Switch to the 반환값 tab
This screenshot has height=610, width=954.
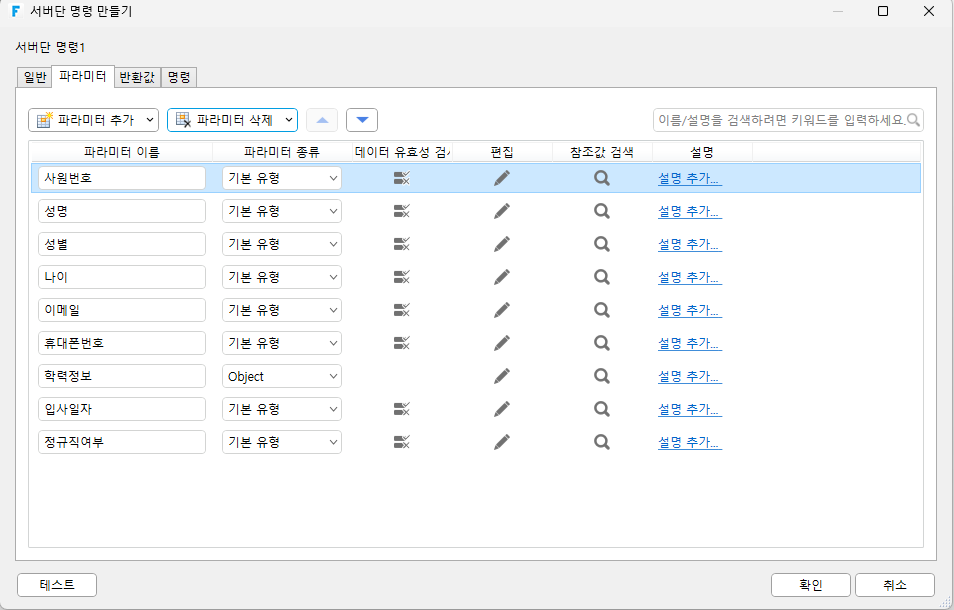point(138,77)
